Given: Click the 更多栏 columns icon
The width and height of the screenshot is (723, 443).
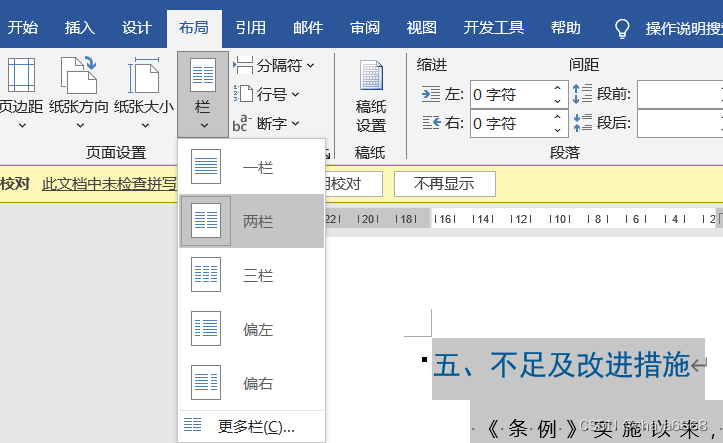Looking at the screenshot, I should point(192,425).
